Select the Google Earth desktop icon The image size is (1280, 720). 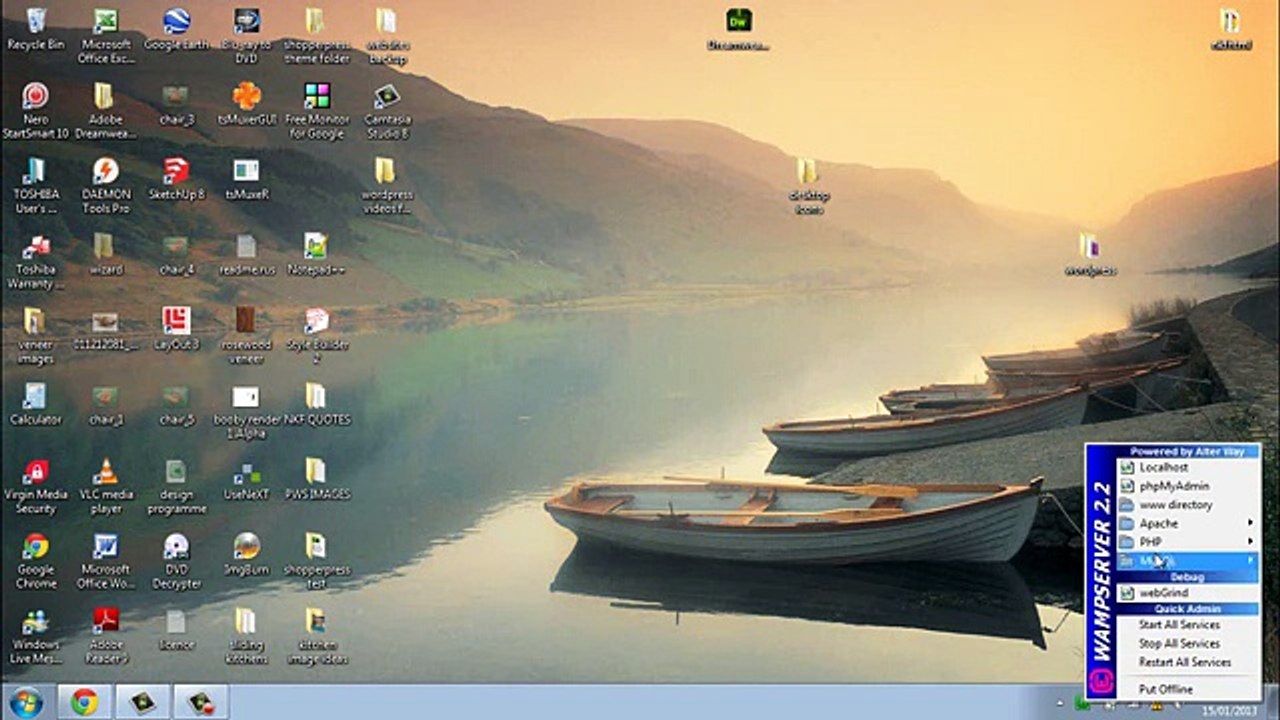point(176,30)
